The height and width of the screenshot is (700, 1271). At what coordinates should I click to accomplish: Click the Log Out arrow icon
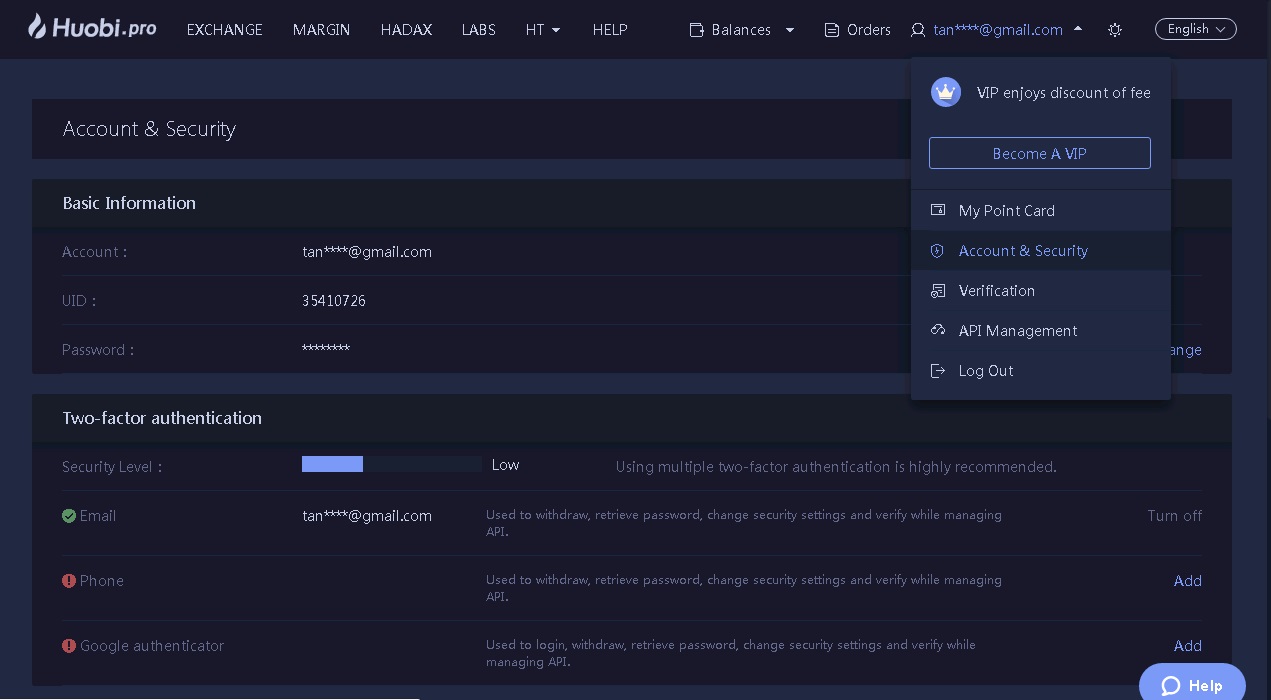click(938, 371)
